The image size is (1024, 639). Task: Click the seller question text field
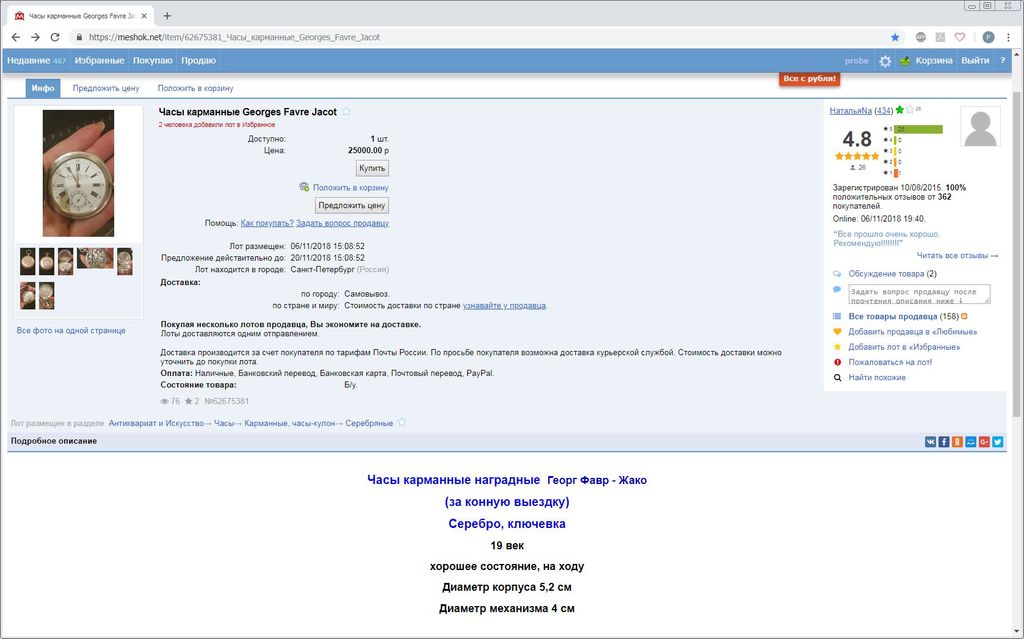click(919, 294)
